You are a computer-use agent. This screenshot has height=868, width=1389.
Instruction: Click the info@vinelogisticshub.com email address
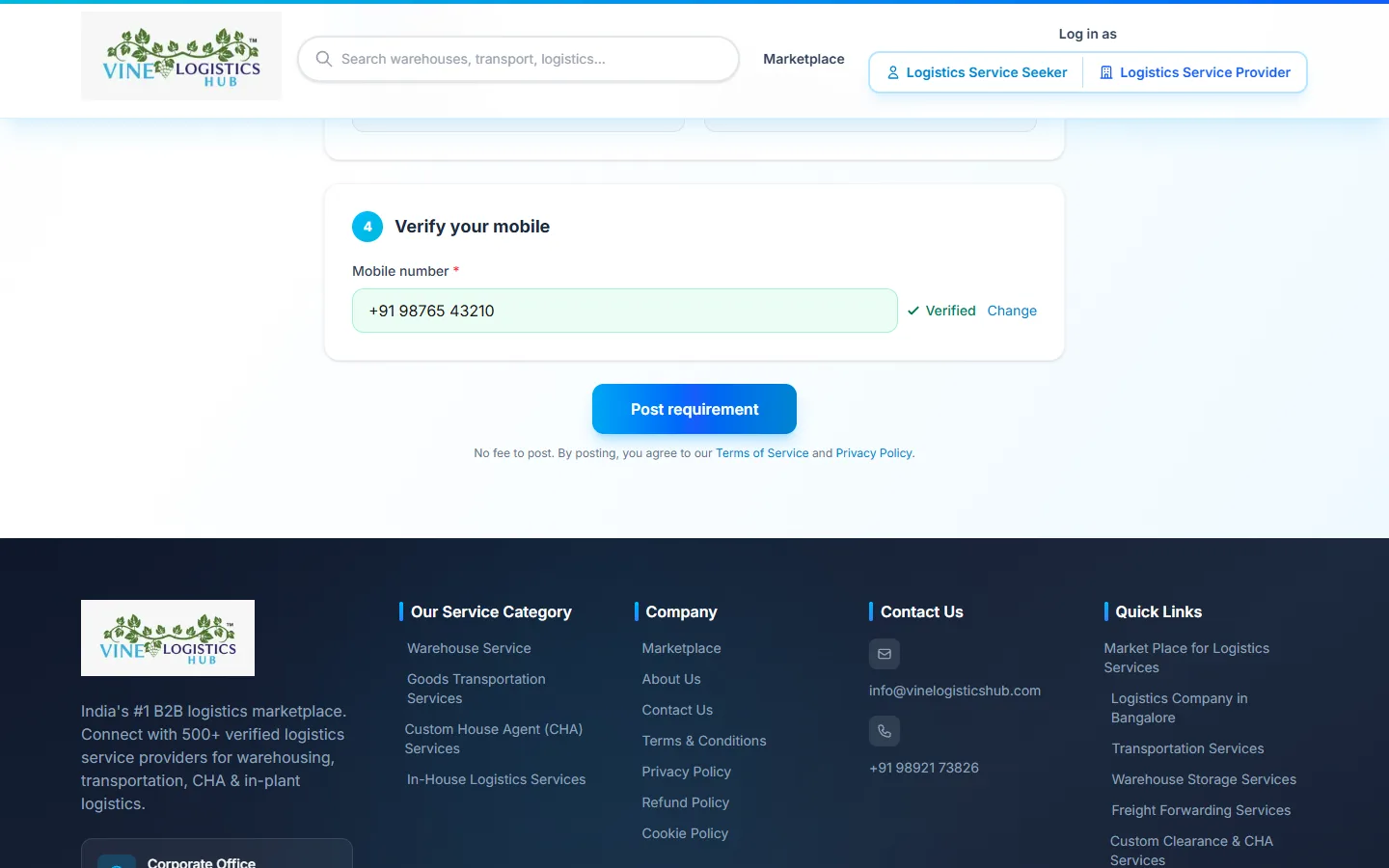pos(955,691)
